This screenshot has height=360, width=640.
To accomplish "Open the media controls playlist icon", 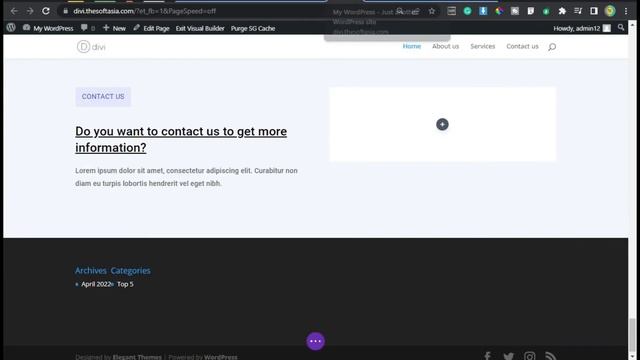I will (578, 11).
